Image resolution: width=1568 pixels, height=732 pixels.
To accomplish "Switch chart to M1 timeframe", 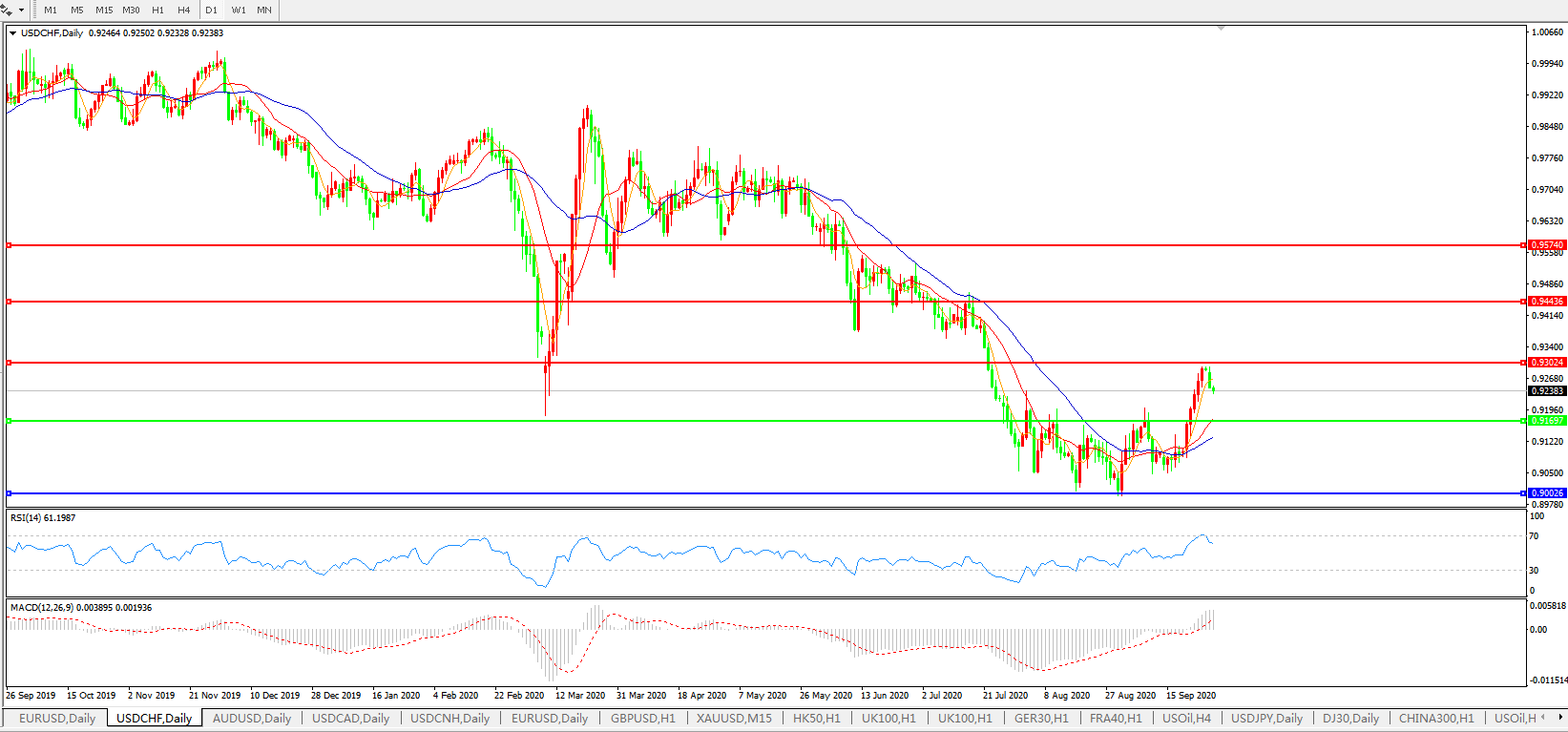I will (x=51, y=10).
